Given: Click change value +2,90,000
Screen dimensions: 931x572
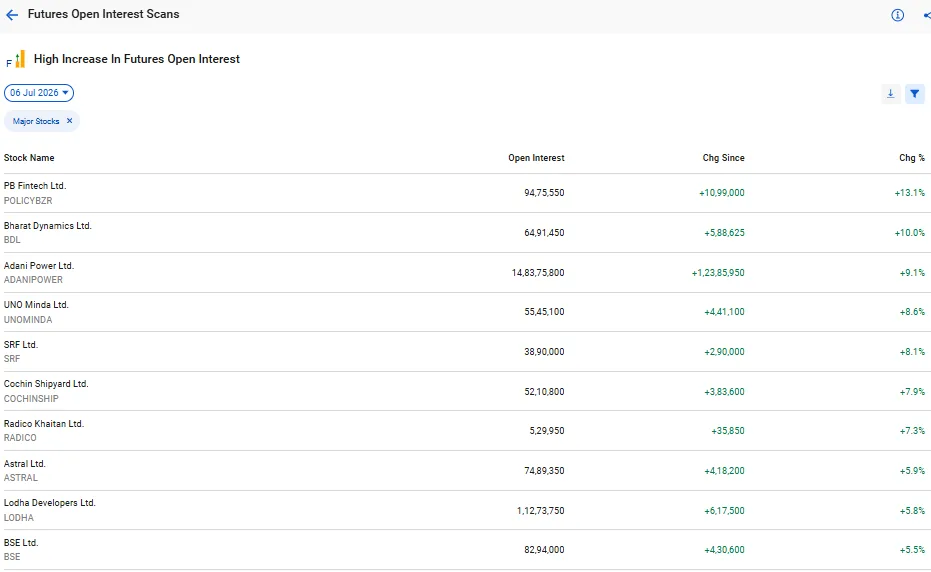Looking at the screenshot, I should click(x=724, y=352).
